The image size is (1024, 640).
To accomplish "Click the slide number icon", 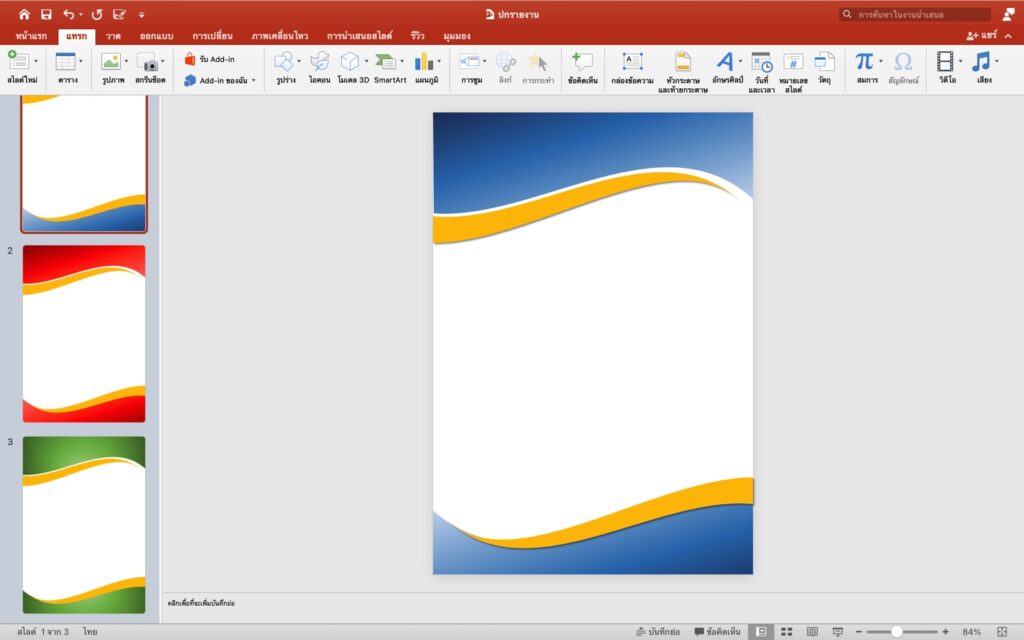I will (x=793, y=62).
